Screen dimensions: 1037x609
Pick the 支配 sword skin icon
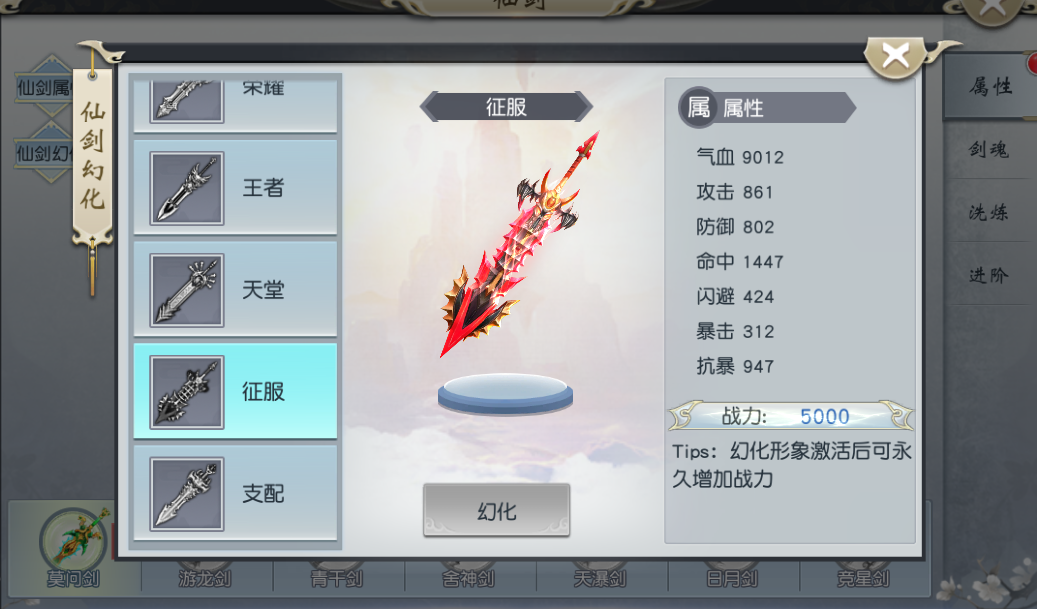tap(187, 494)
